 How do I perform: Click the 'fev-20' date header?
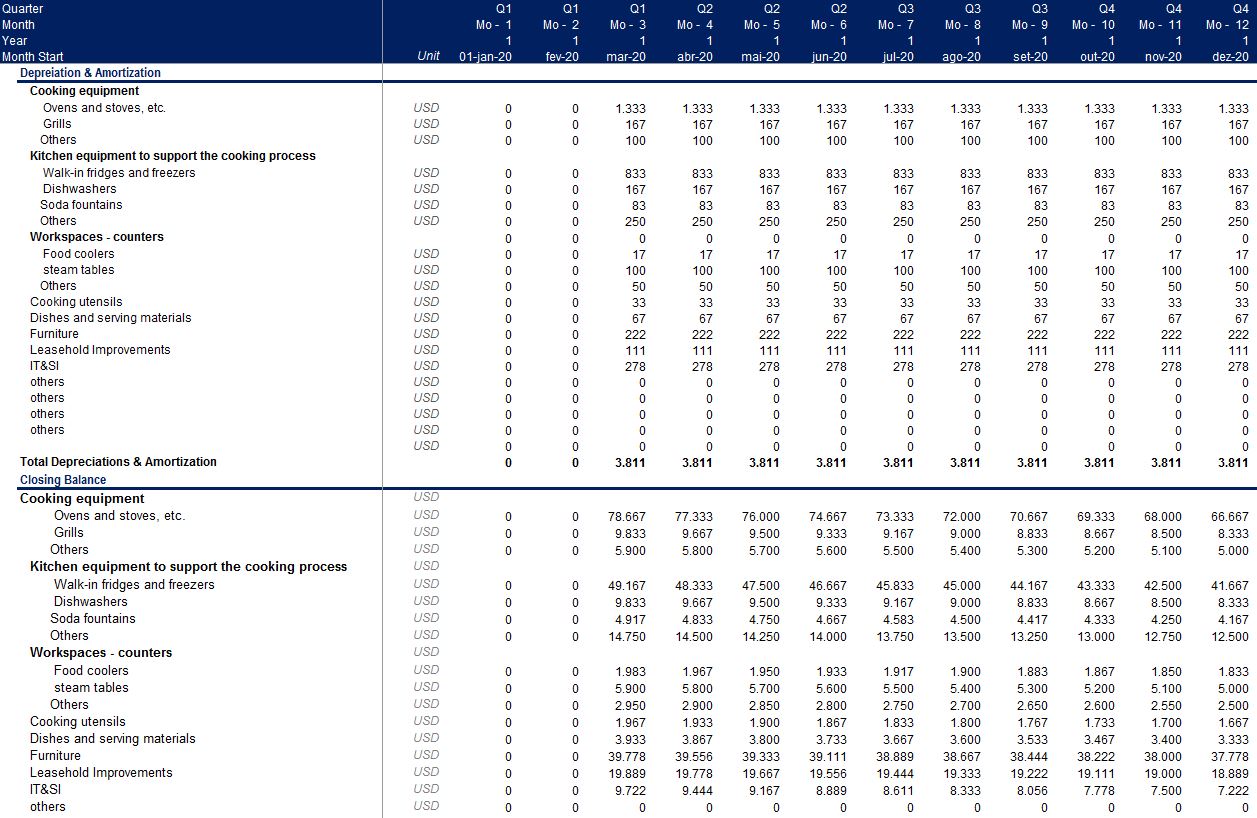562,56
